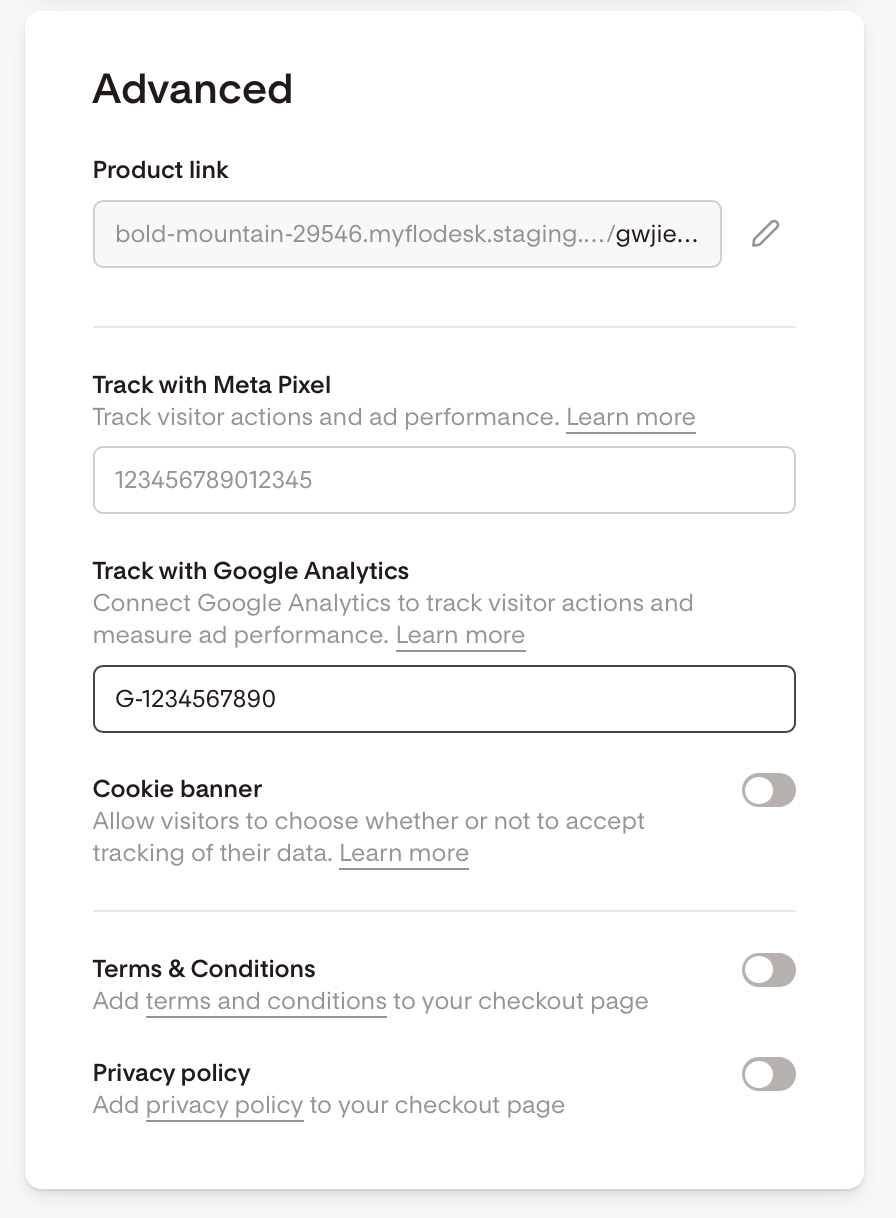
Task: Open Meta Pixel Learn more link
Action: [630, 417]
